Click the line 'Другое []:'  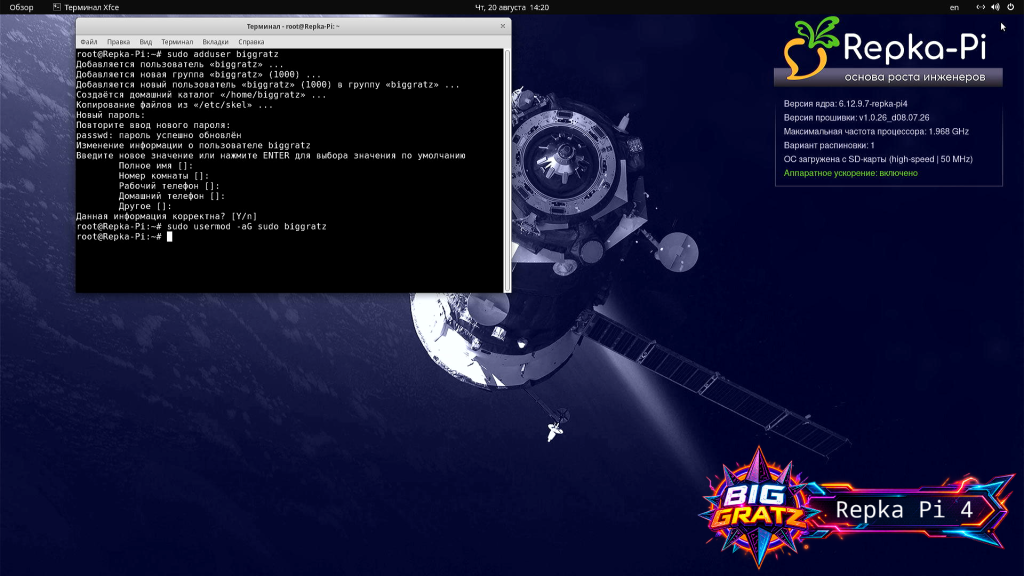[145, 206]
